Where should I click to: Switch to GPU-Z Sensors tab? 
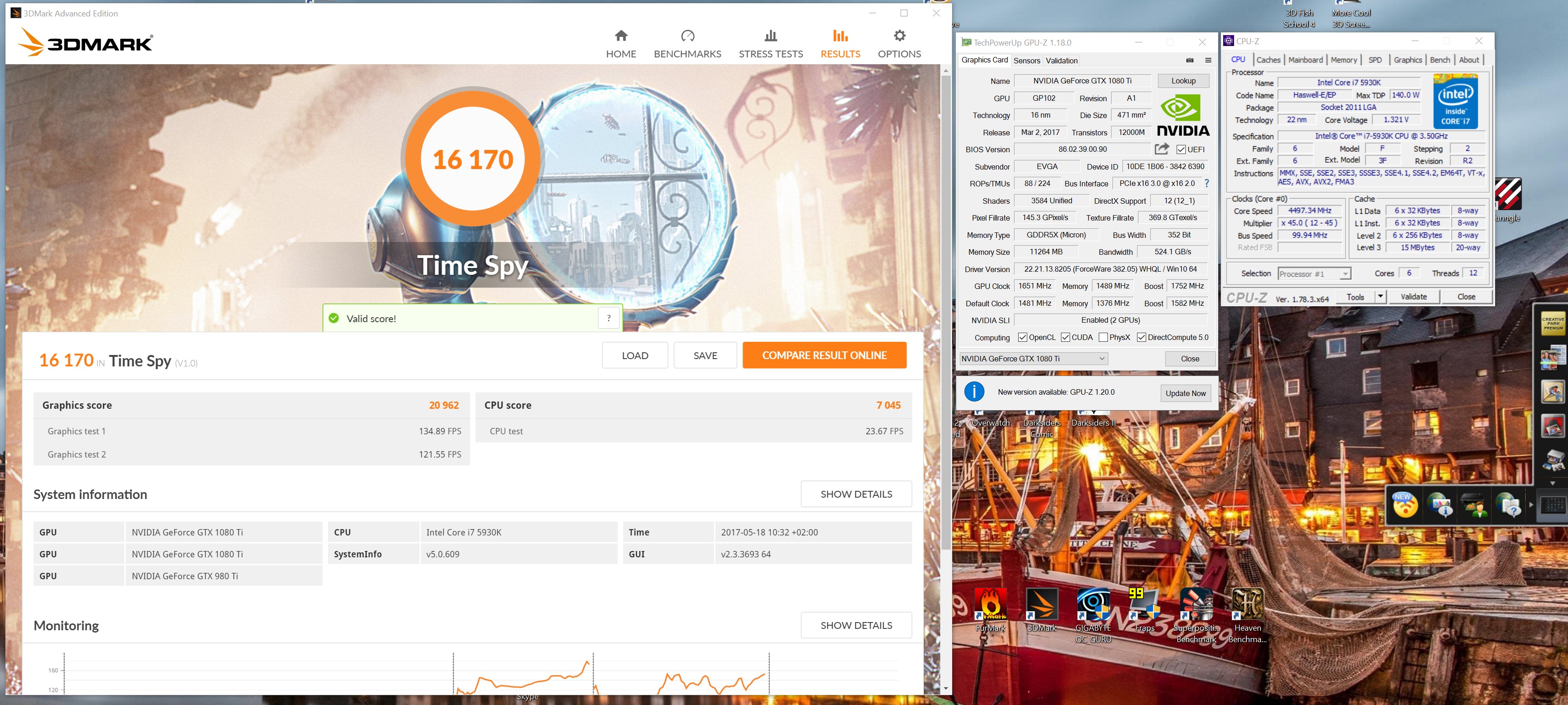1026,61
